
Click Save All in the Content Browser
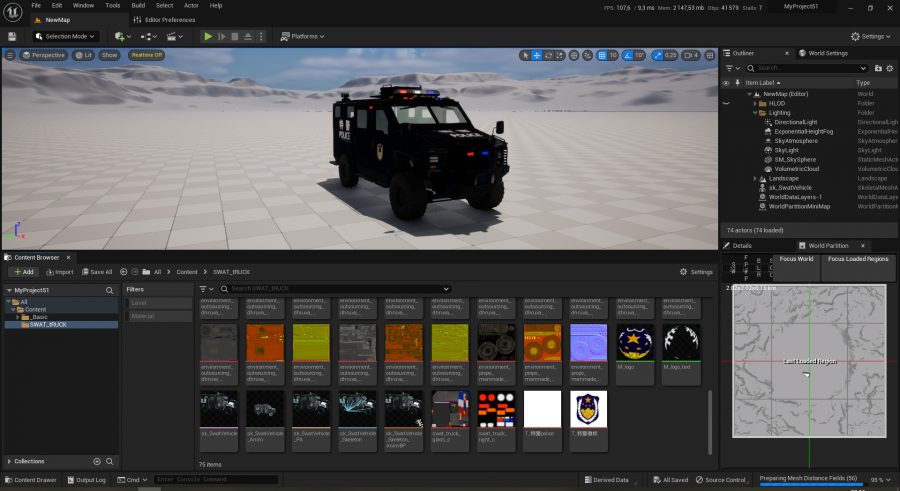[97, 272]
